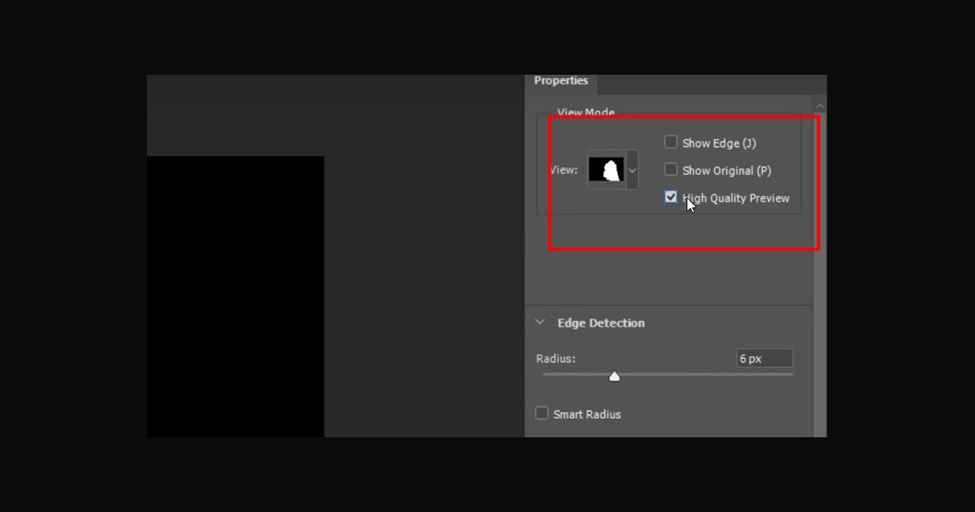Uncheck High Quality Preview

point(670,197)
